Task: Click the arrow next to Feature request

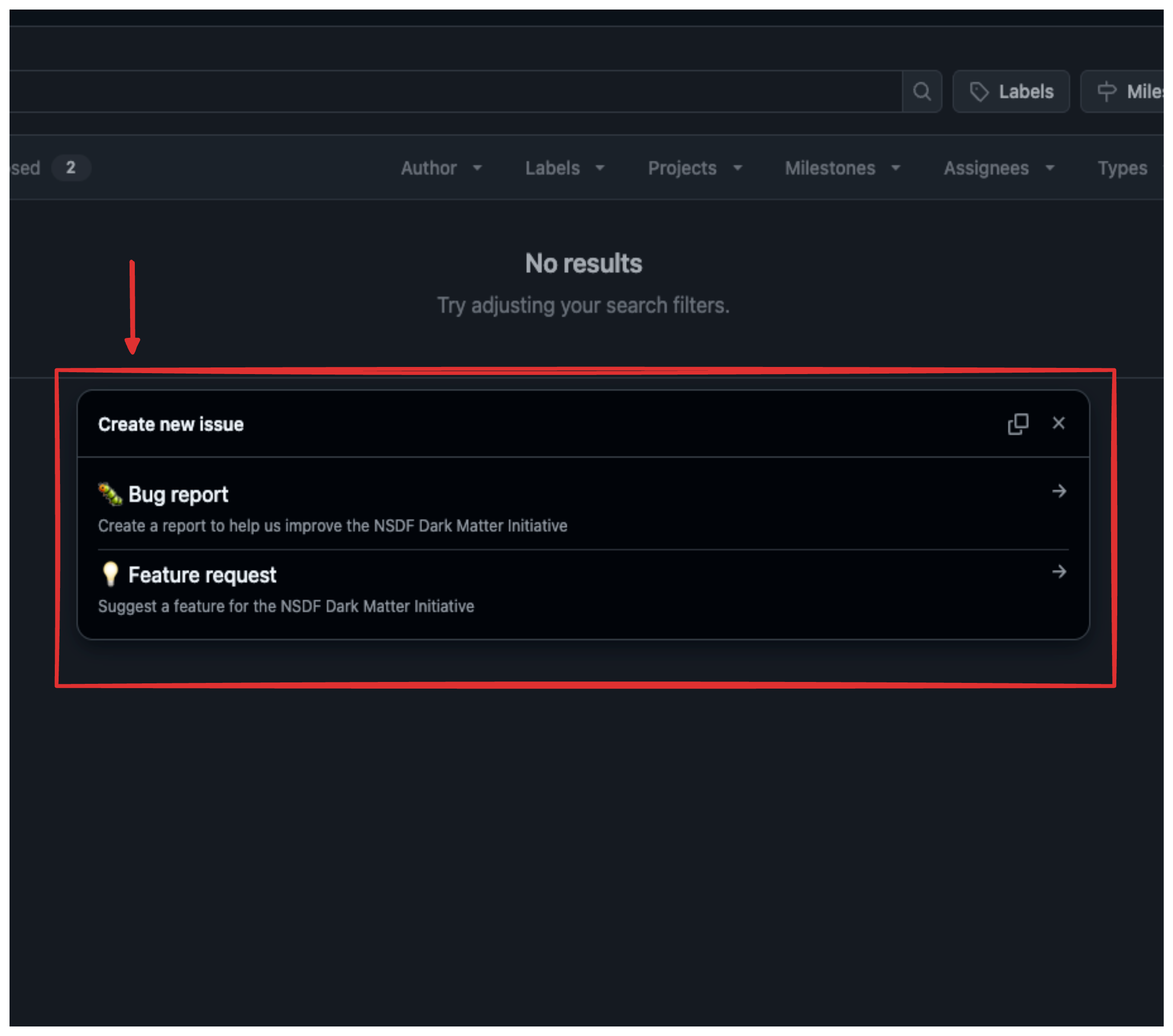Action: pyautogui.click(x=1061, y=572)
